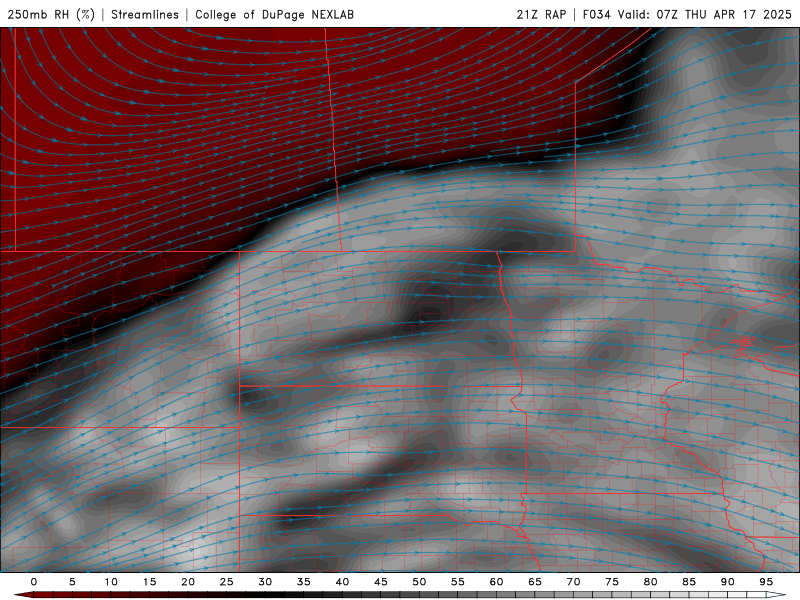Select the "40" color scale label
Image resolution: width=800 pixels, height=600 pixels.
tap(342, 582)
